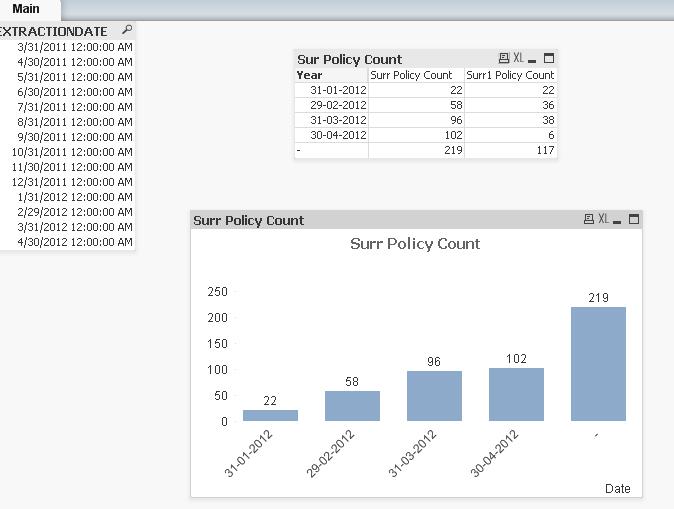The image size is (674, 509).
Task: Export Surr Policy Count chart to Excel
Action: tap(604, 219)
